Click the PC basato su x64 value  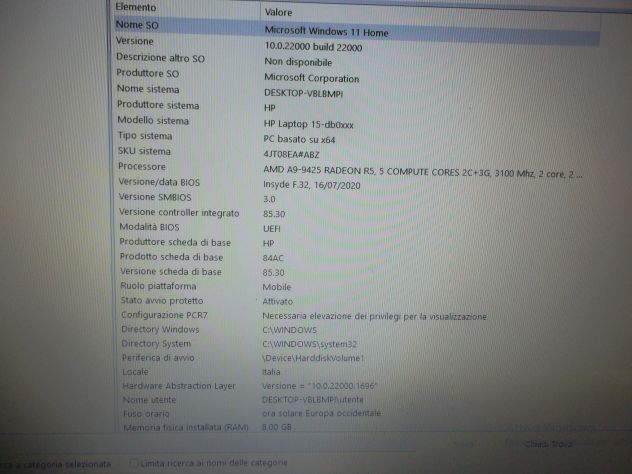(299, 139)
